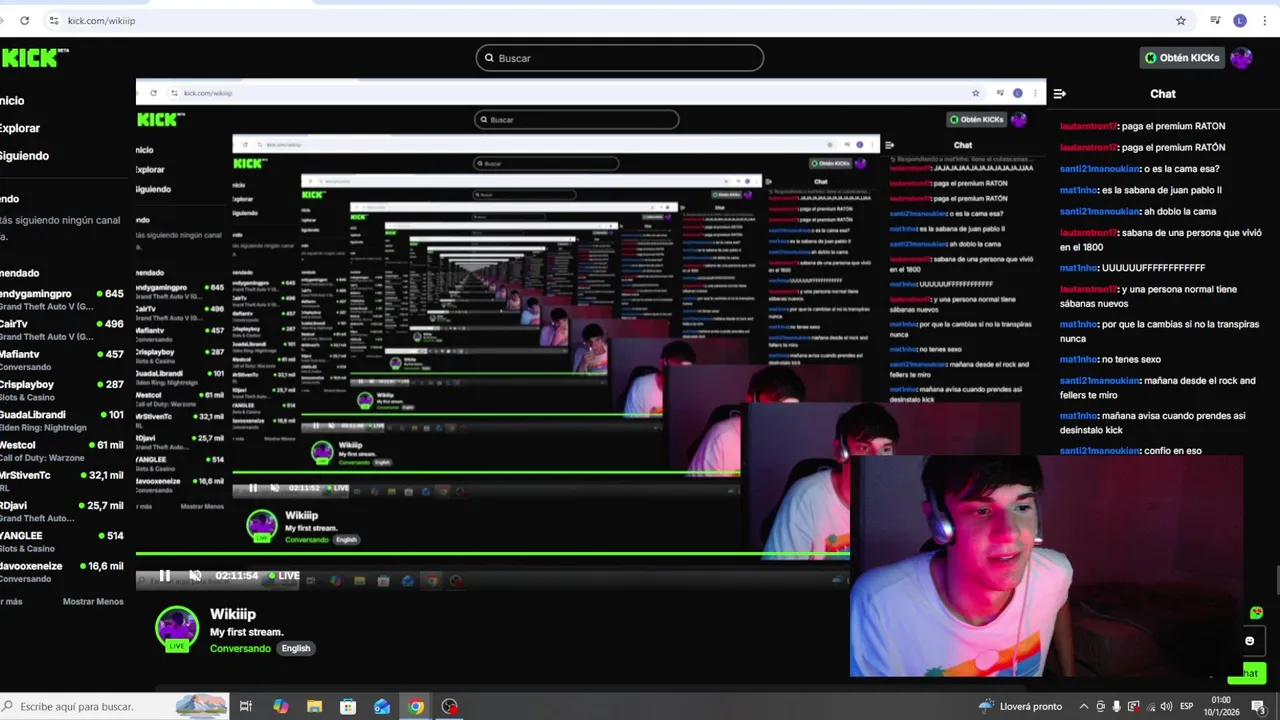Focus the Buscar search field
Screen dimensions: 1280x720
click(x=620, y=58)
